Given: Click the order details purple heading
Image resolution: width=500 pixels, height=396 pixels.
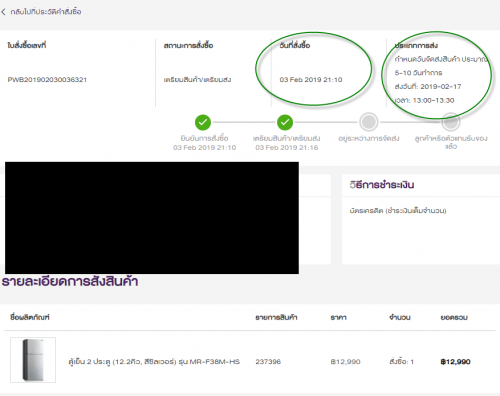Looking at the screenshot, I should pos(70,282).
